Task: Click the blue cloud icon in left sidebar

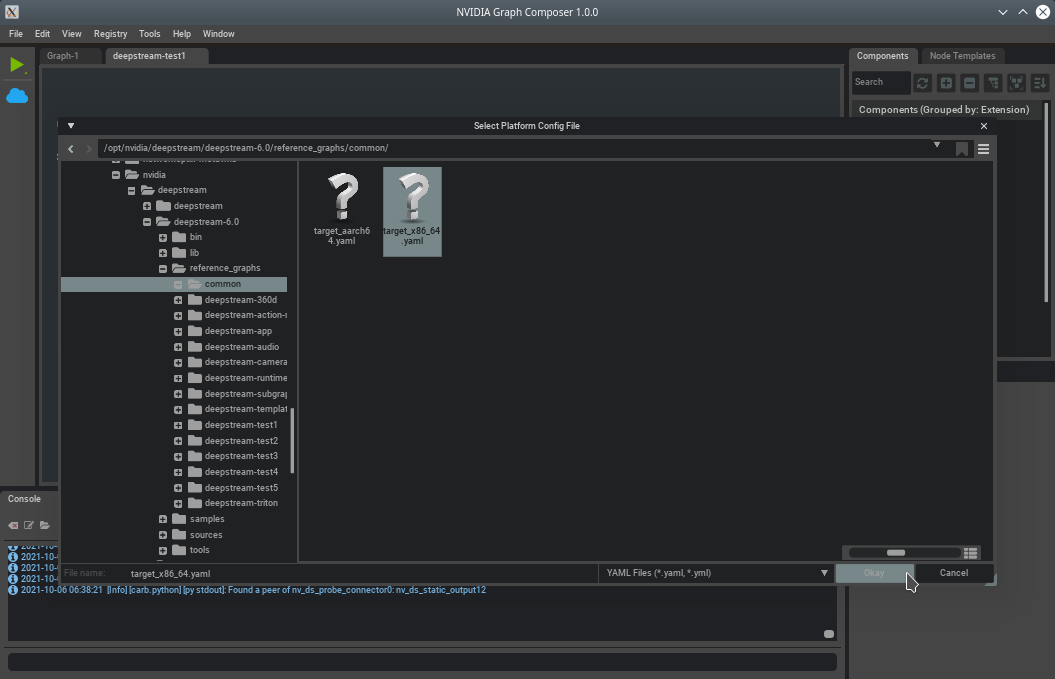Action: [17, 96]
